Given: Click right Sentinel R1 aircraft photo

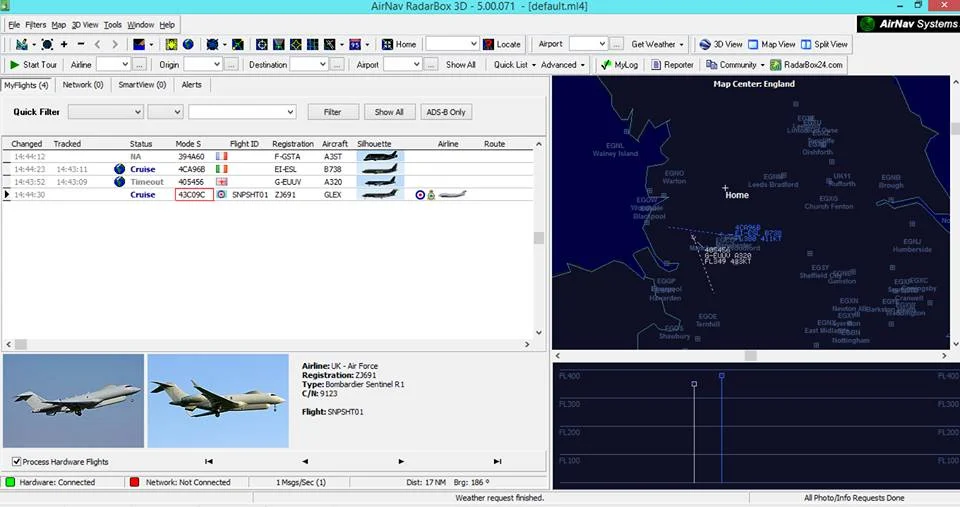Looking at the screenshot, I should click(x=218, y=400).
